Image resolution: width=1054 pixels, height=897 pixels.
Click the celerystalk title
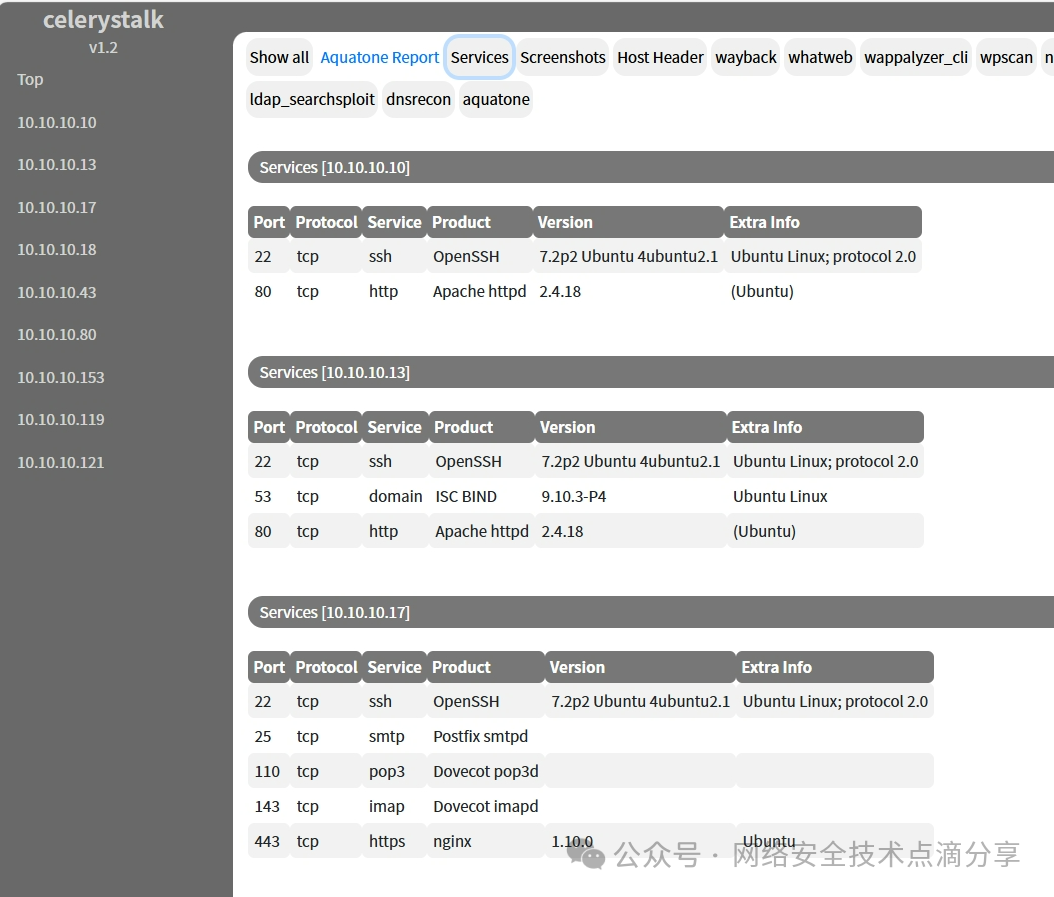[103, 20]
